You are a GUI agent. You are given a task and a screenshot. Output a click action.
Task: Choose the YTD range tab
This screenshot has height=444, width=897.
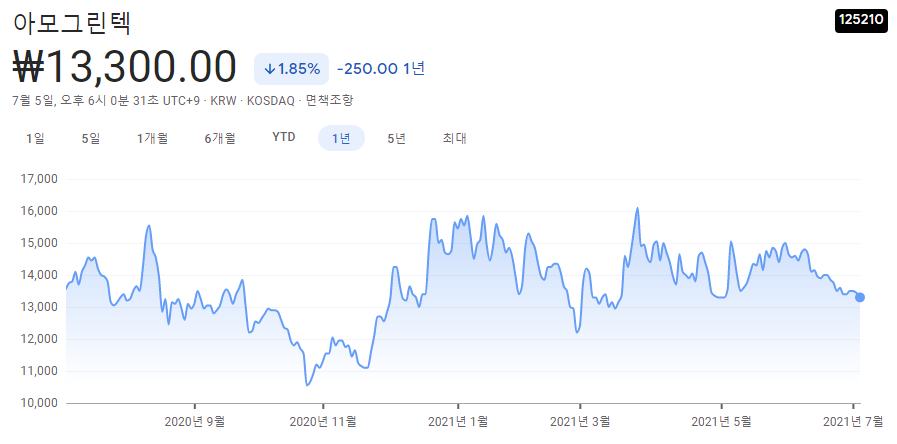pos(284,137)
